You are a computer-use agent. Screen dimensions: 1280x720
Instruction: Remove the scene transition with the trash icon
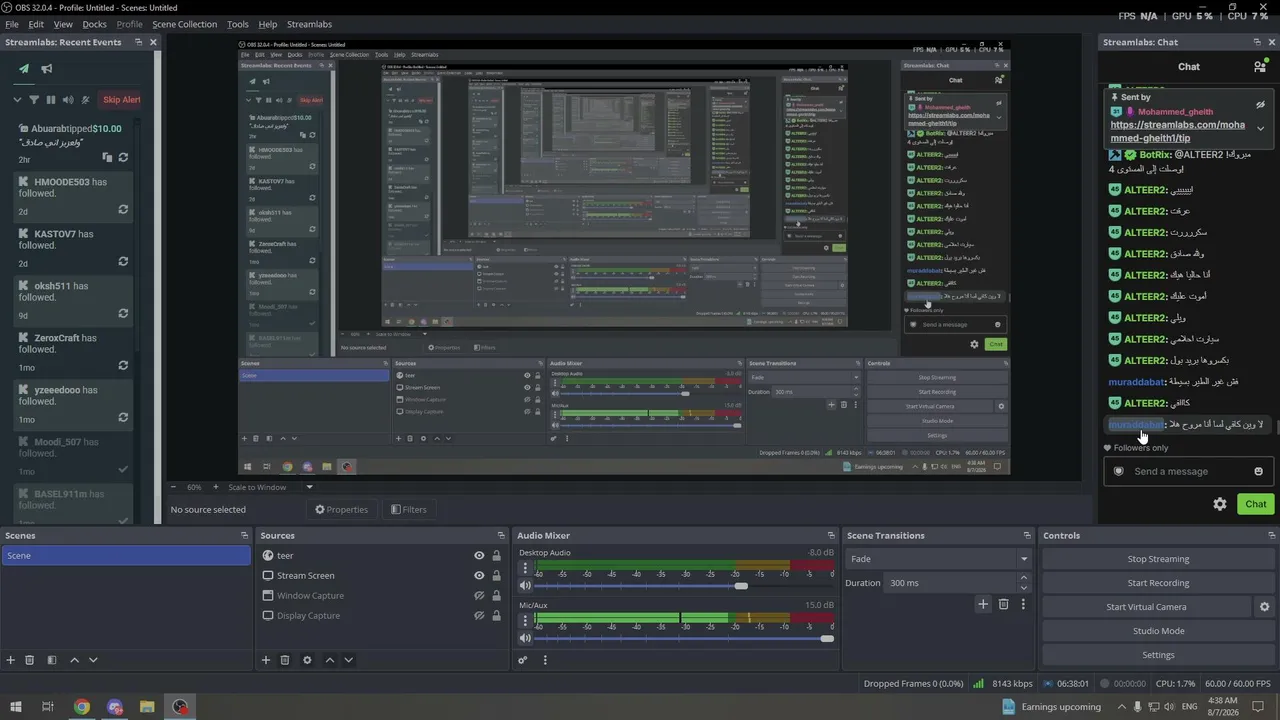[x=1004, y=604]
